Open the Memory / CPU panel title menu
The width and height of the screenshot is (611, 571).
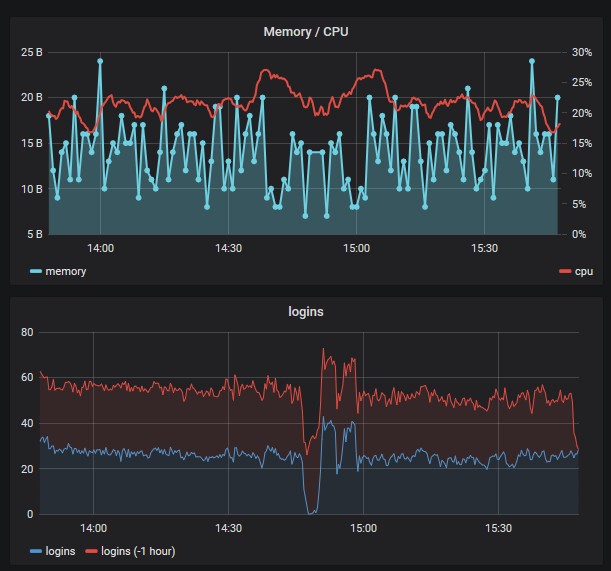tap(307, 32)
